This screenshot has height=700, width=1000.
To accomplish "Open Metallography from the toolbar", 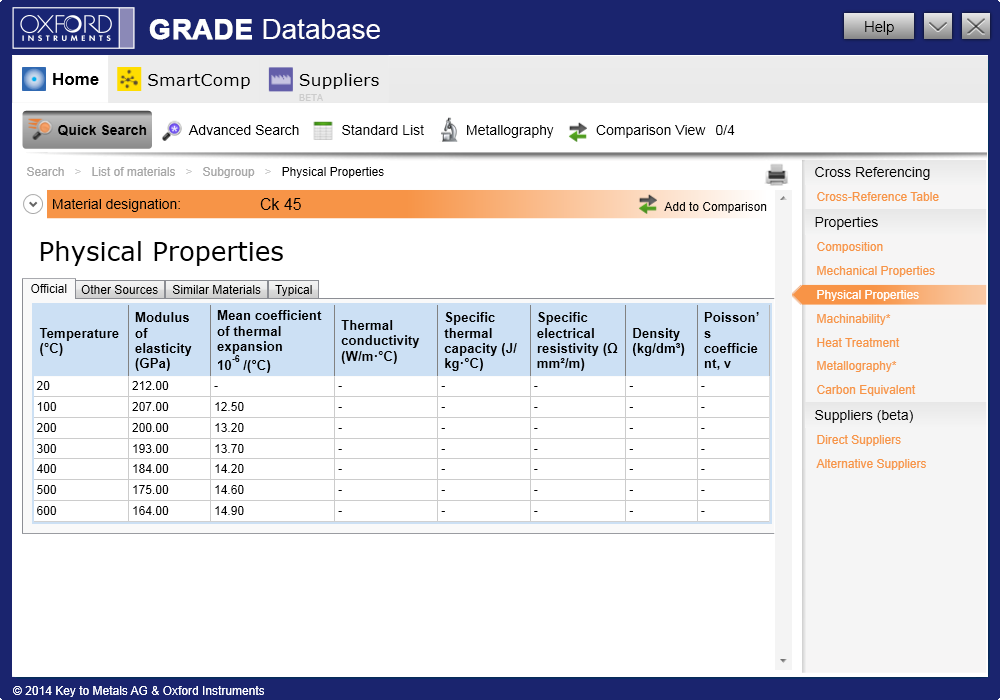I will (x=497, y=130).
